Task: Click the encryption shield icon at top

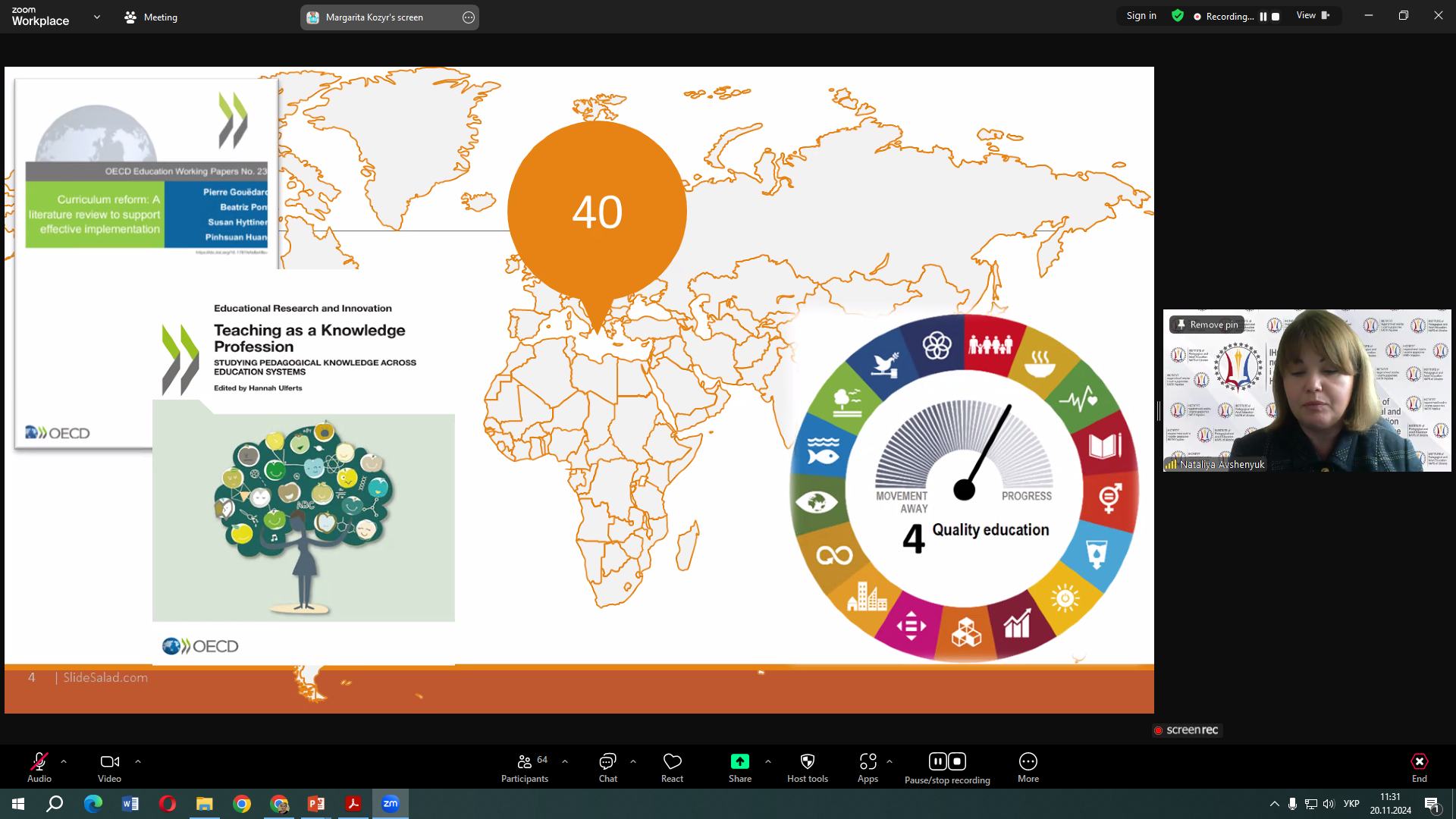Action: click(1178, 16)
